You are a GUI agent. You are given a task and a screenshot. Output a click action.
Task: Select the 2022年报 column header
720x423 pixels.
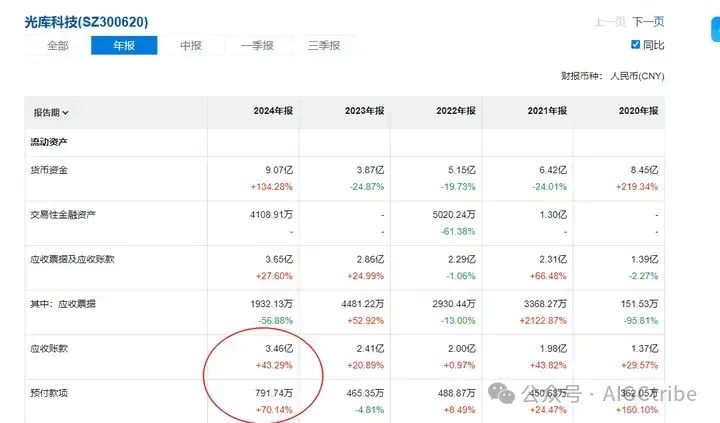tap(456, 111)
